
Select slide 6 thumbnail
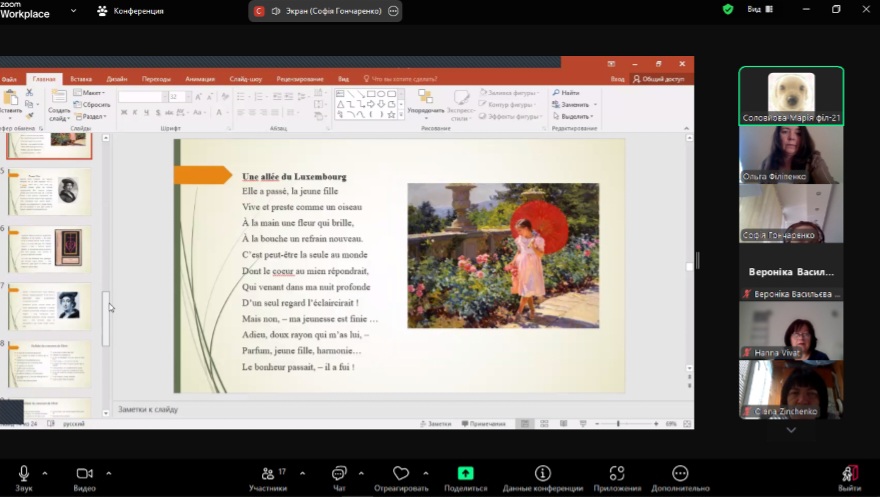tap(49, 249)
